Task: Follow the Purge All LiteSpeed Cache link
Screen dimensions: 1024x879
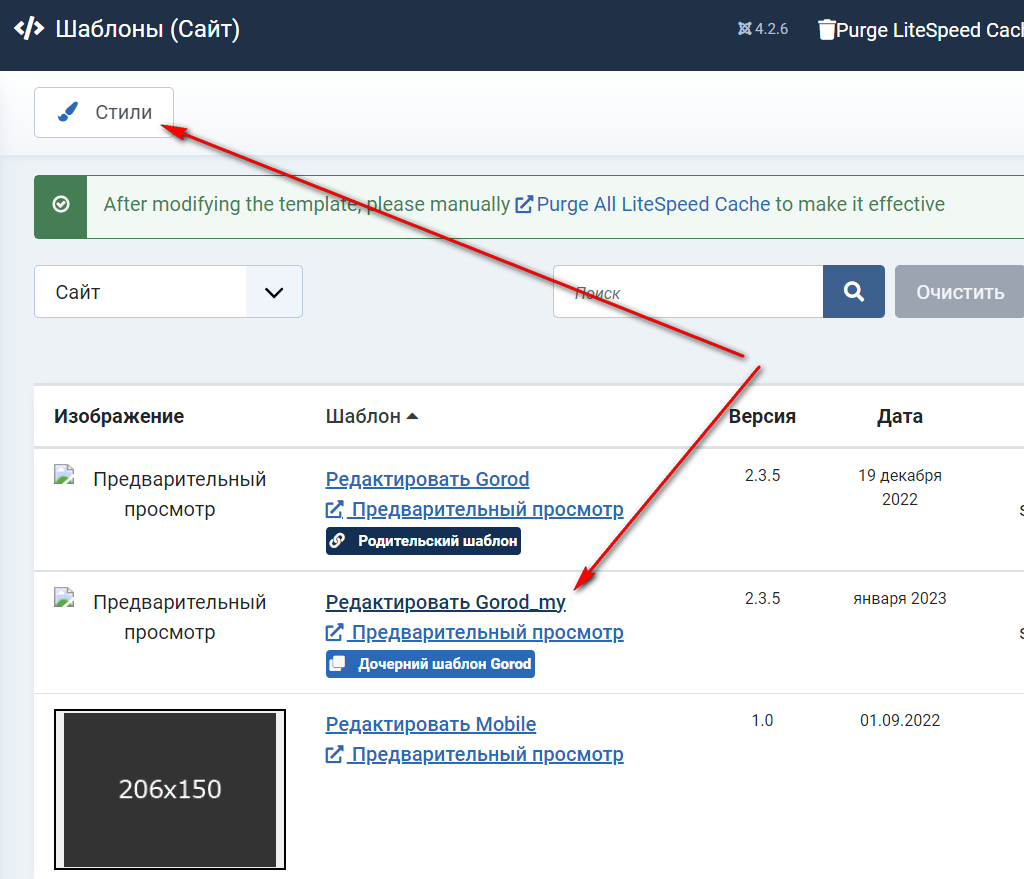Action: [653, 205]
